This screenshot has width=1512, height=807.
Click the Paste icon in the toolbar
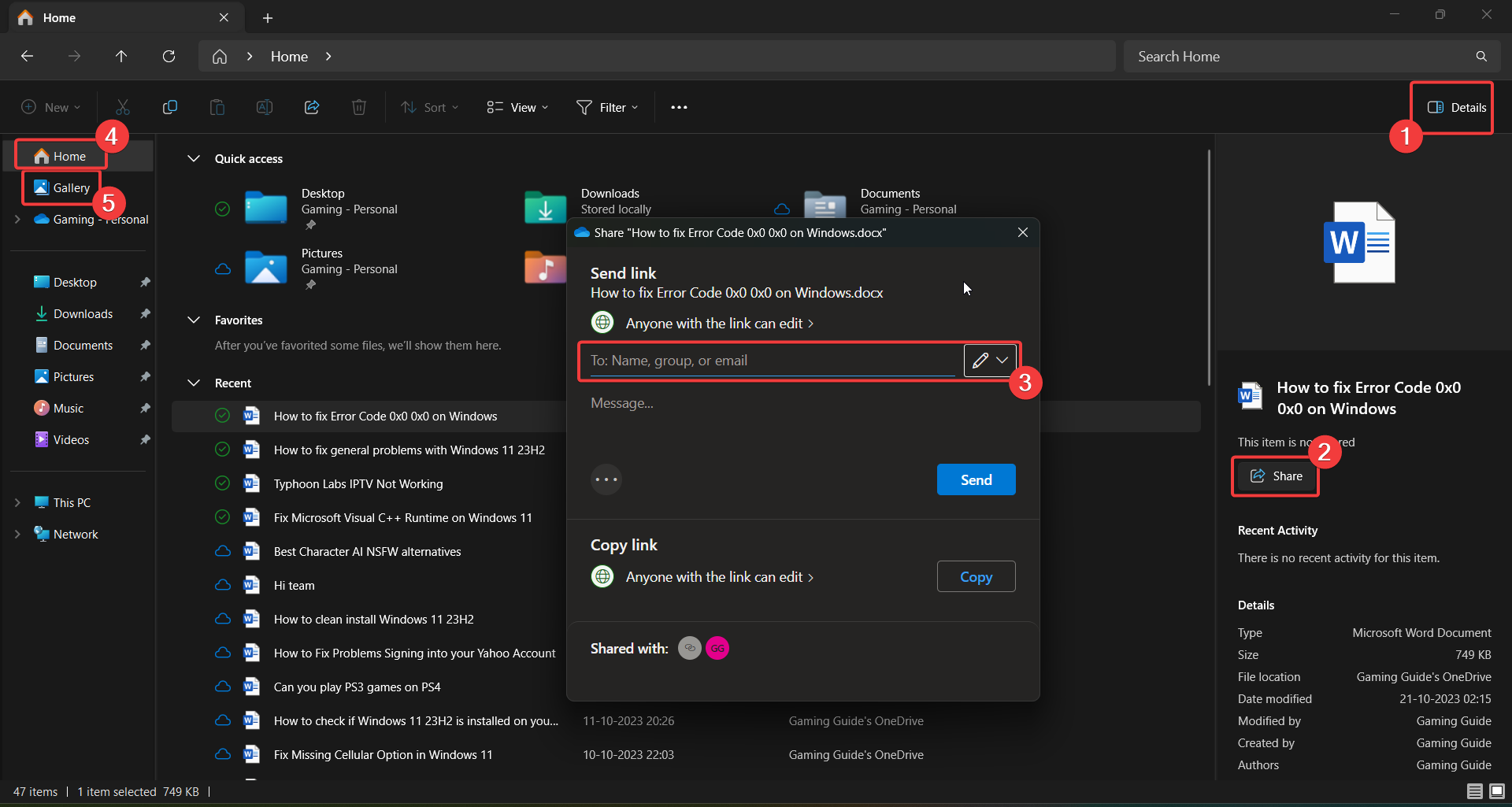(217, 107)
